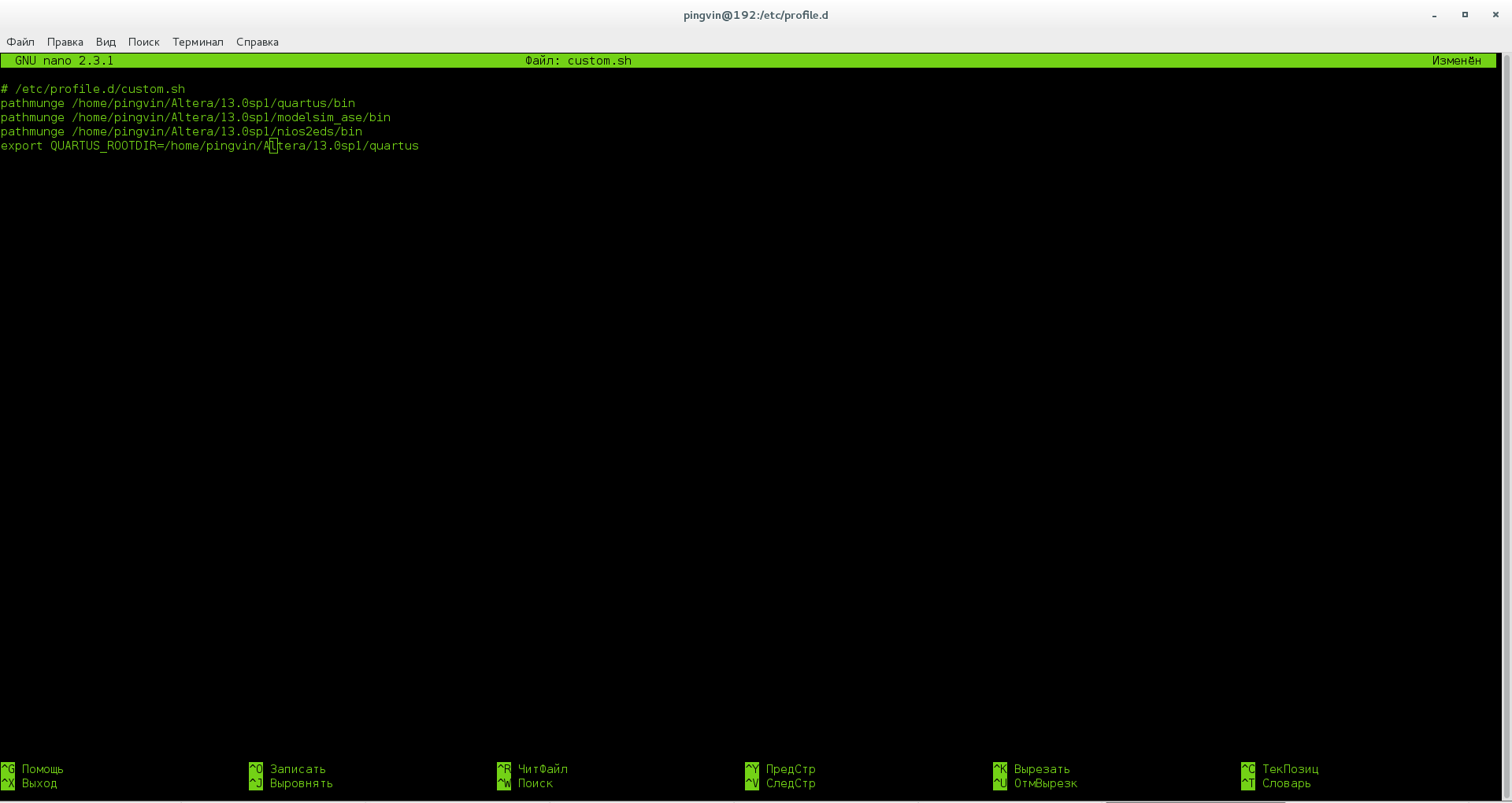Open the Файл menu

[x=20, y=42]
